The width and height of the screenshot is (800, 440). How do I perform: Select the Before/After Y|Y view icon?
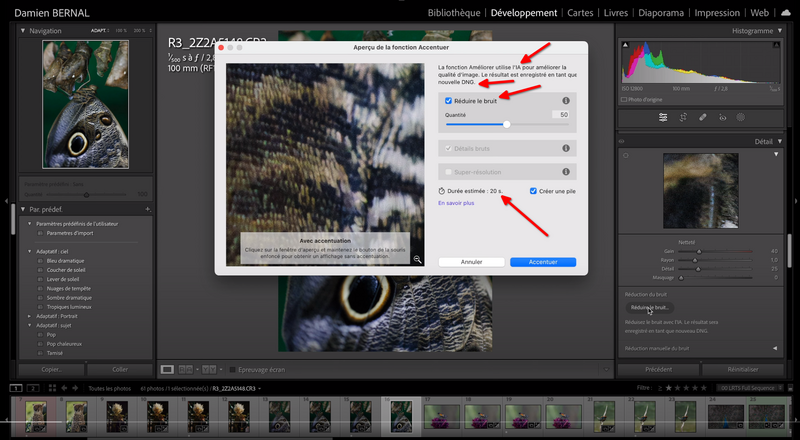[x=209, y=369]
